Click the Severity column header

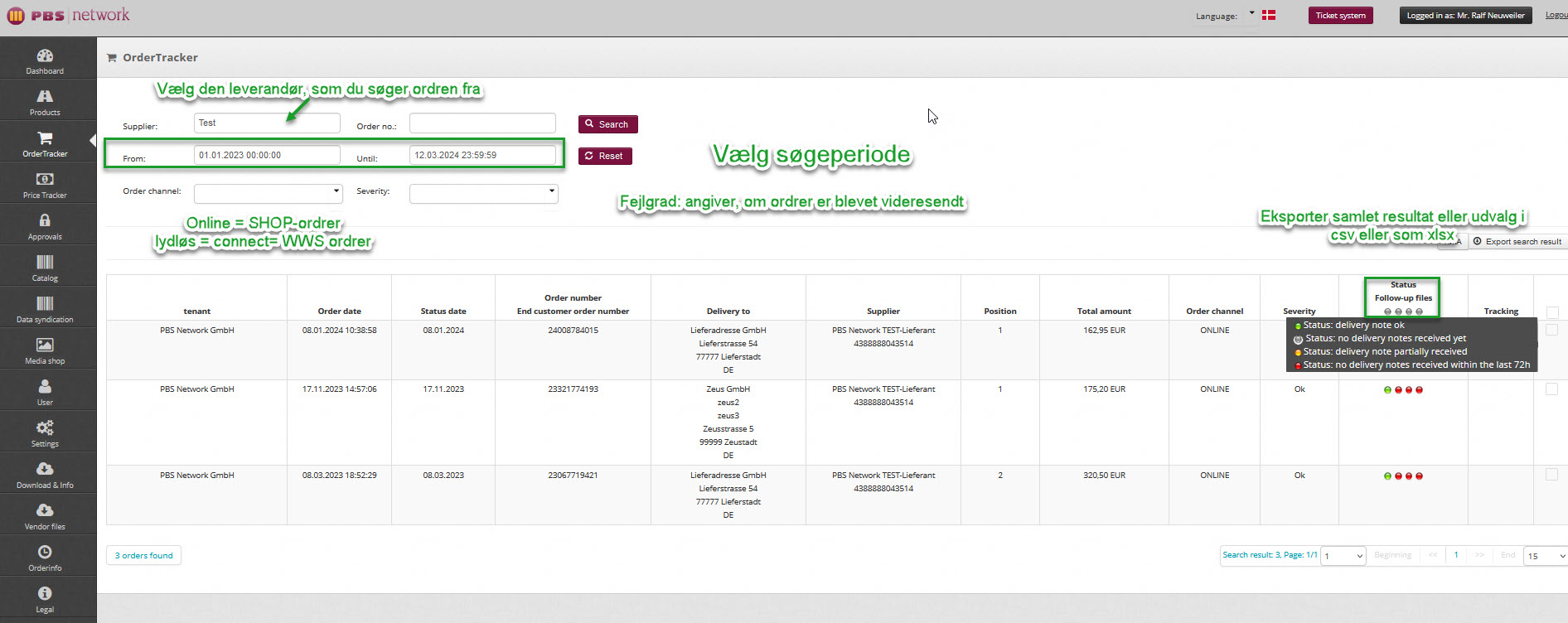point(1299,311)
